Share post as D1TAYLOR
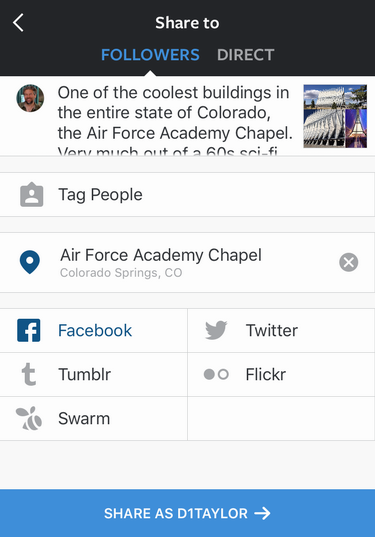The height and width of the screenshot is (537, 375). coord(187,513)
